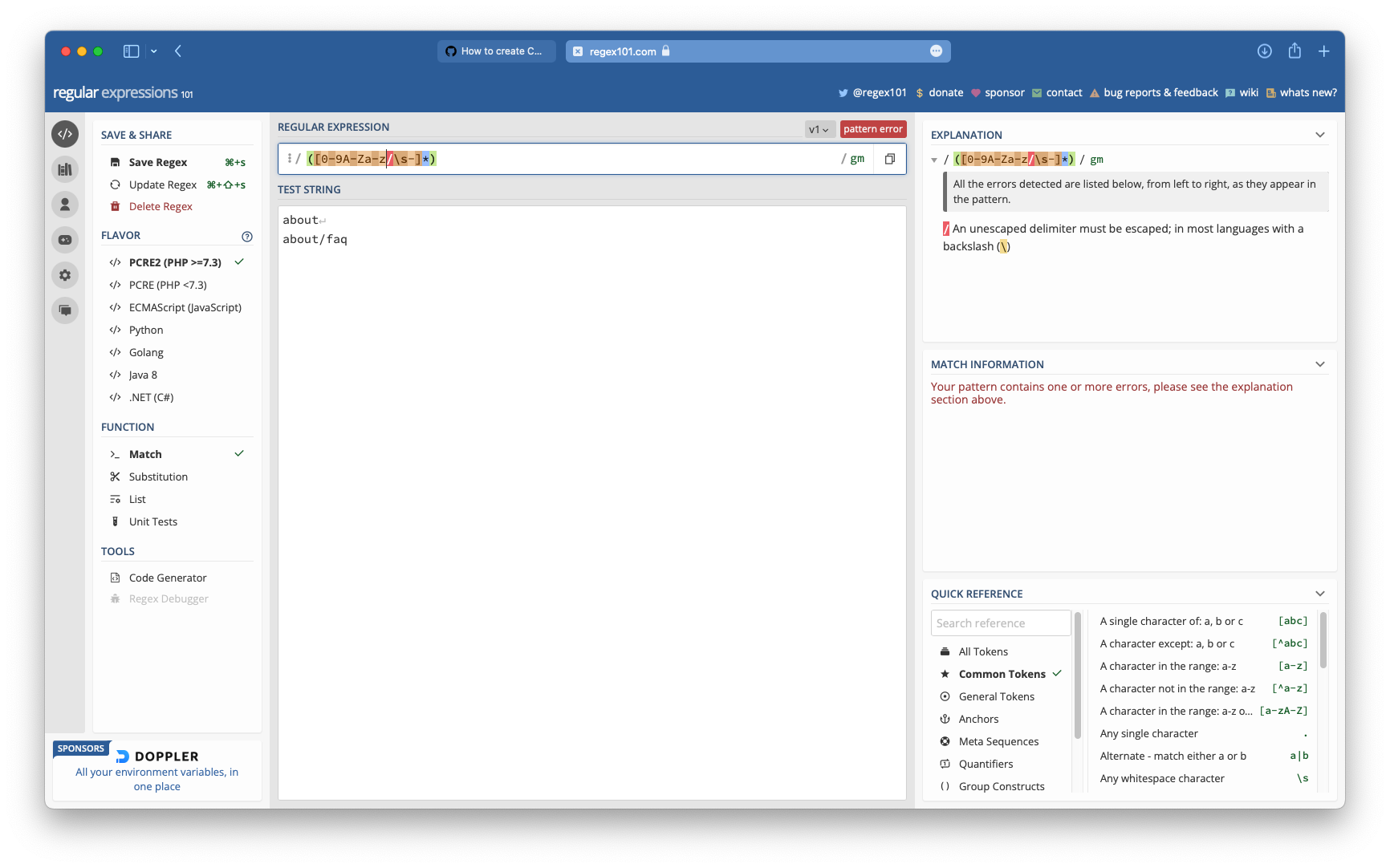The width and height of the screenshot is (1390, 868).
Task: Open the v1 version dropdown
Action: (x=819, y=129)
